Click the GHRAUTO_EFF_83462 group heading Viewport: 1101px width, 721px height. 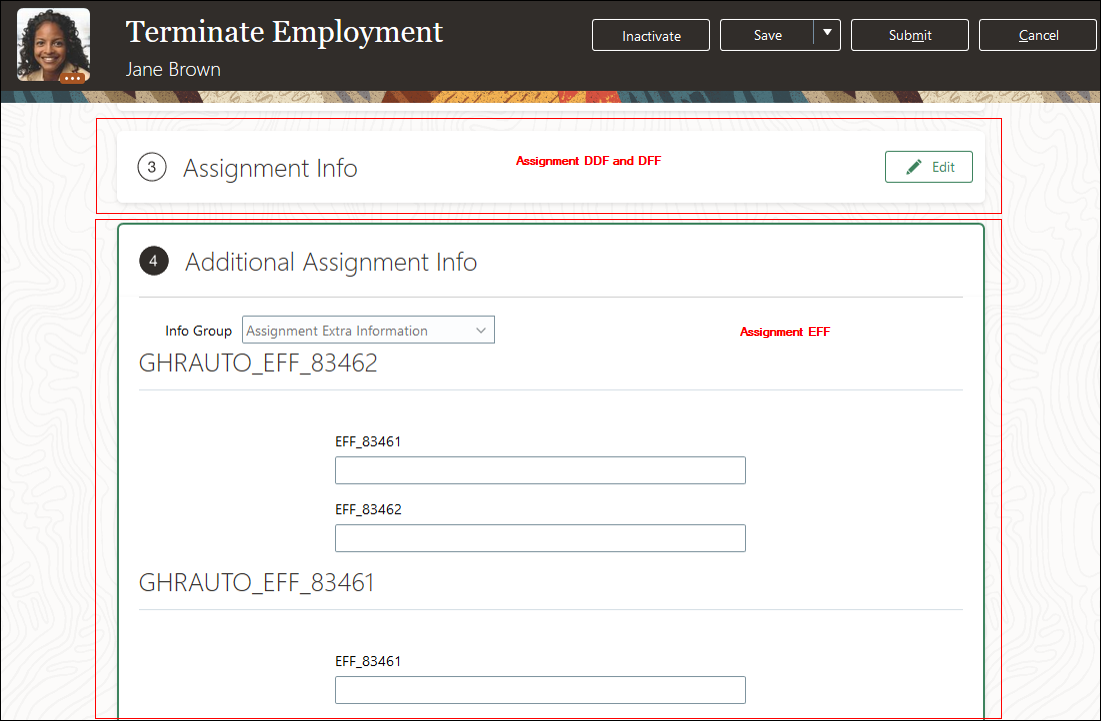[258, 363]
